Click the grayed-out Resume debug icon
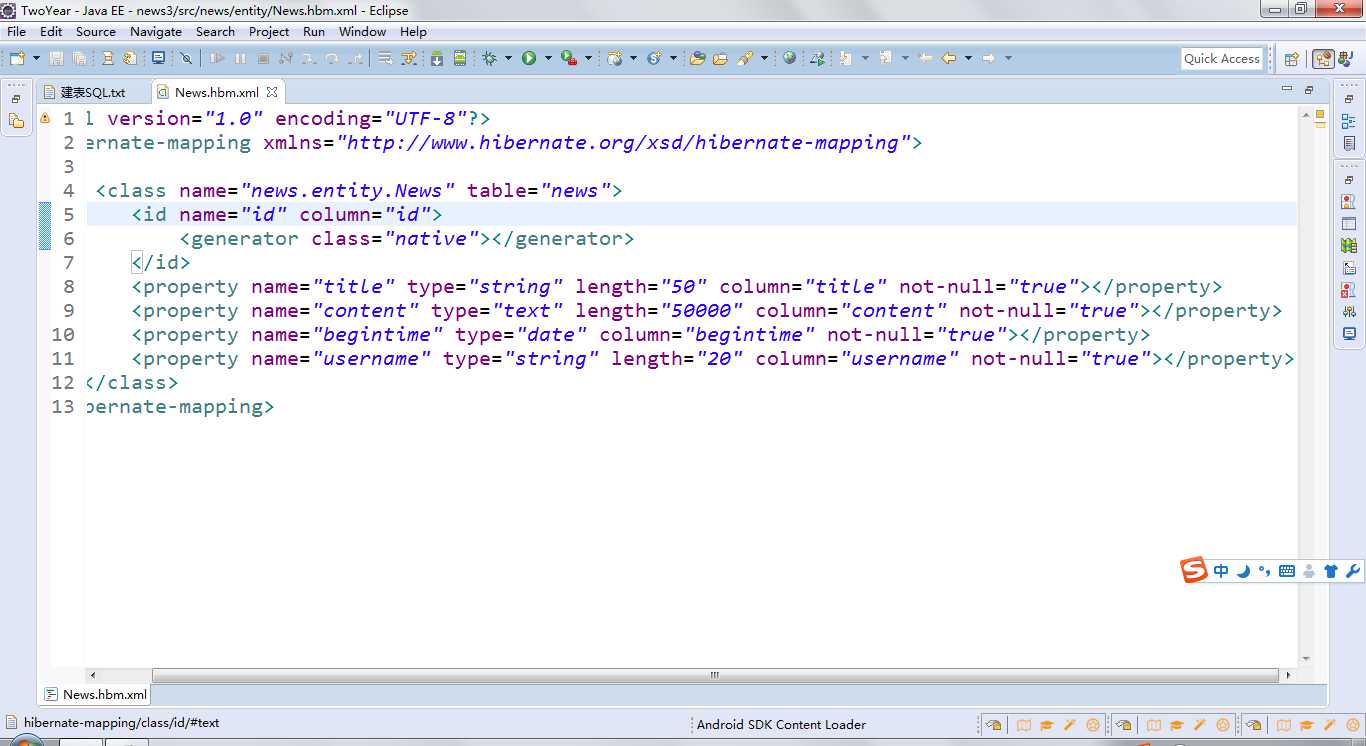The height and width of the screenshot is (746, 1366). [x=217, y=58]
